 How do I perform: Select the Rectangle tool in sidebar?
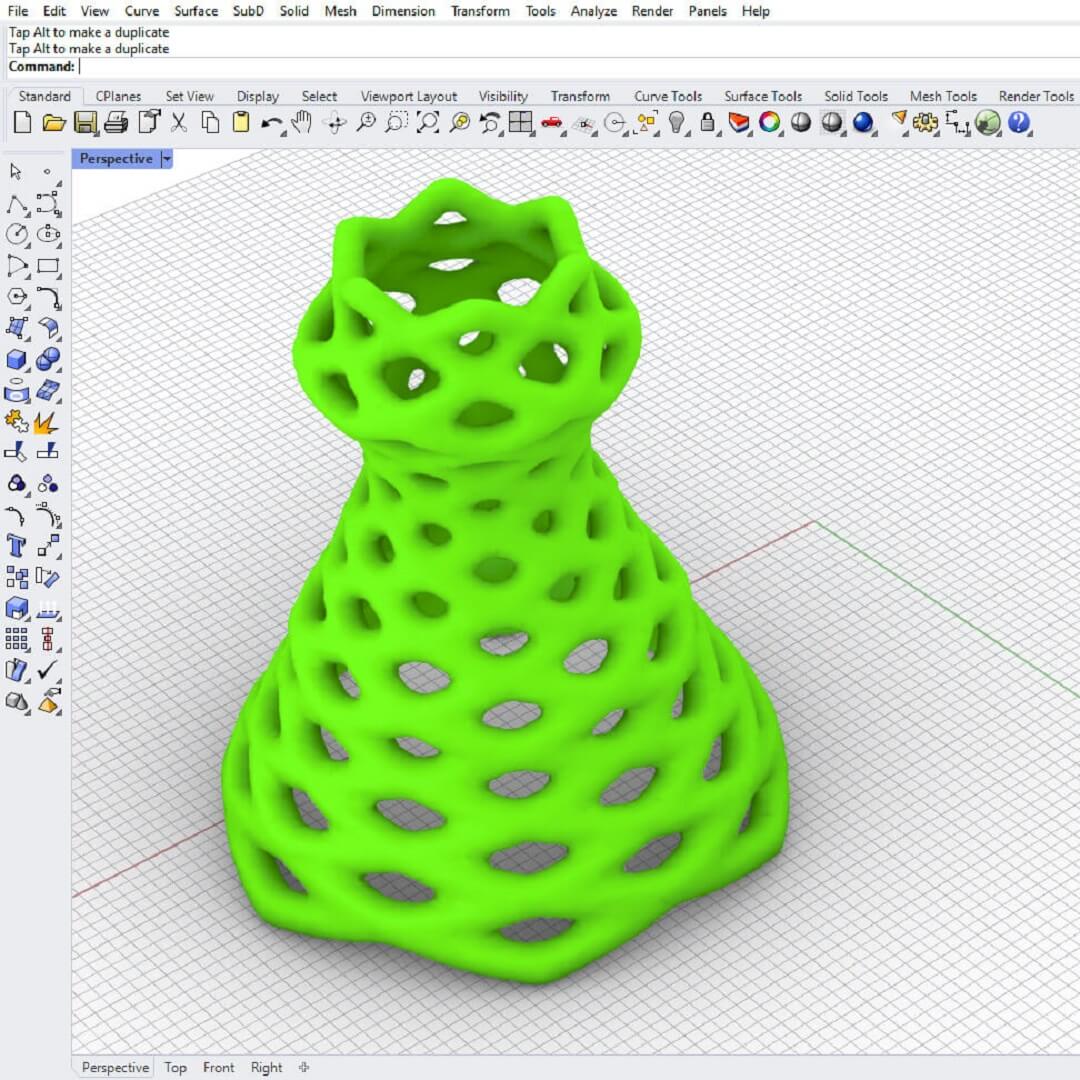pyautogui.click(x=48, y=266)
